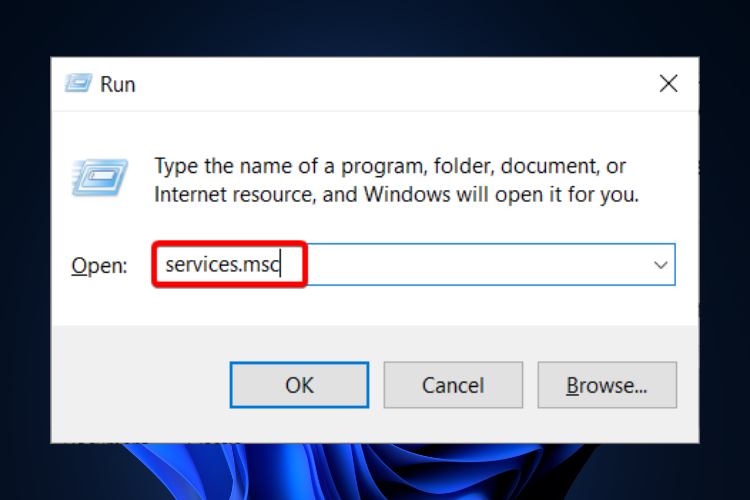Click the dark desktop wallpaper above the dialog

(375, 28)
